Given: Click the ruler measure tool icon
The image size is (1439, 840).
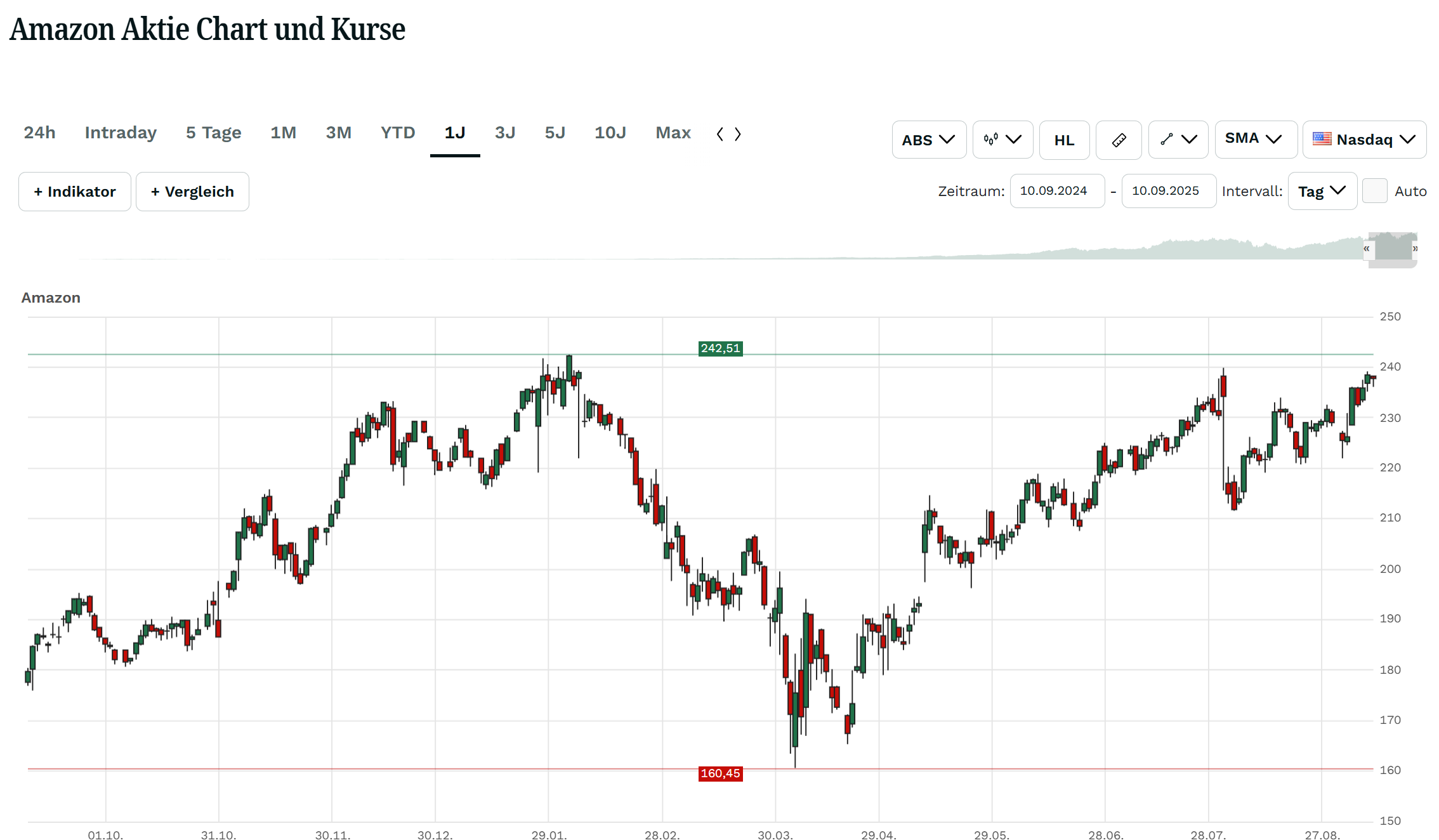Looking at the screenshot, I should pos(1119,140).
